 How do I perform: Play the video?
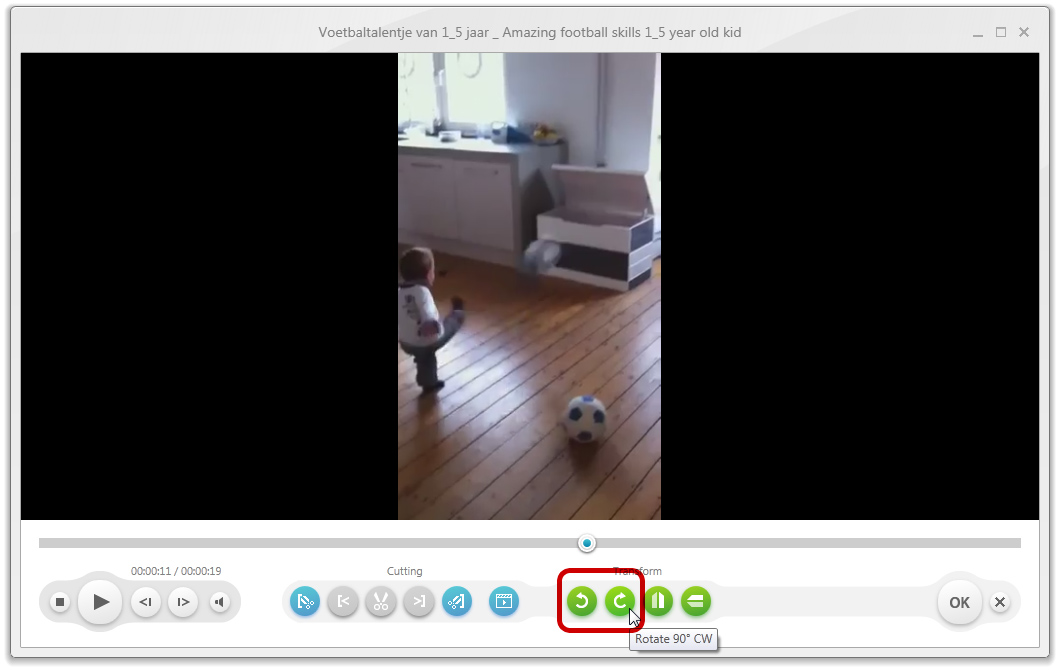click(x=100, y=602)
